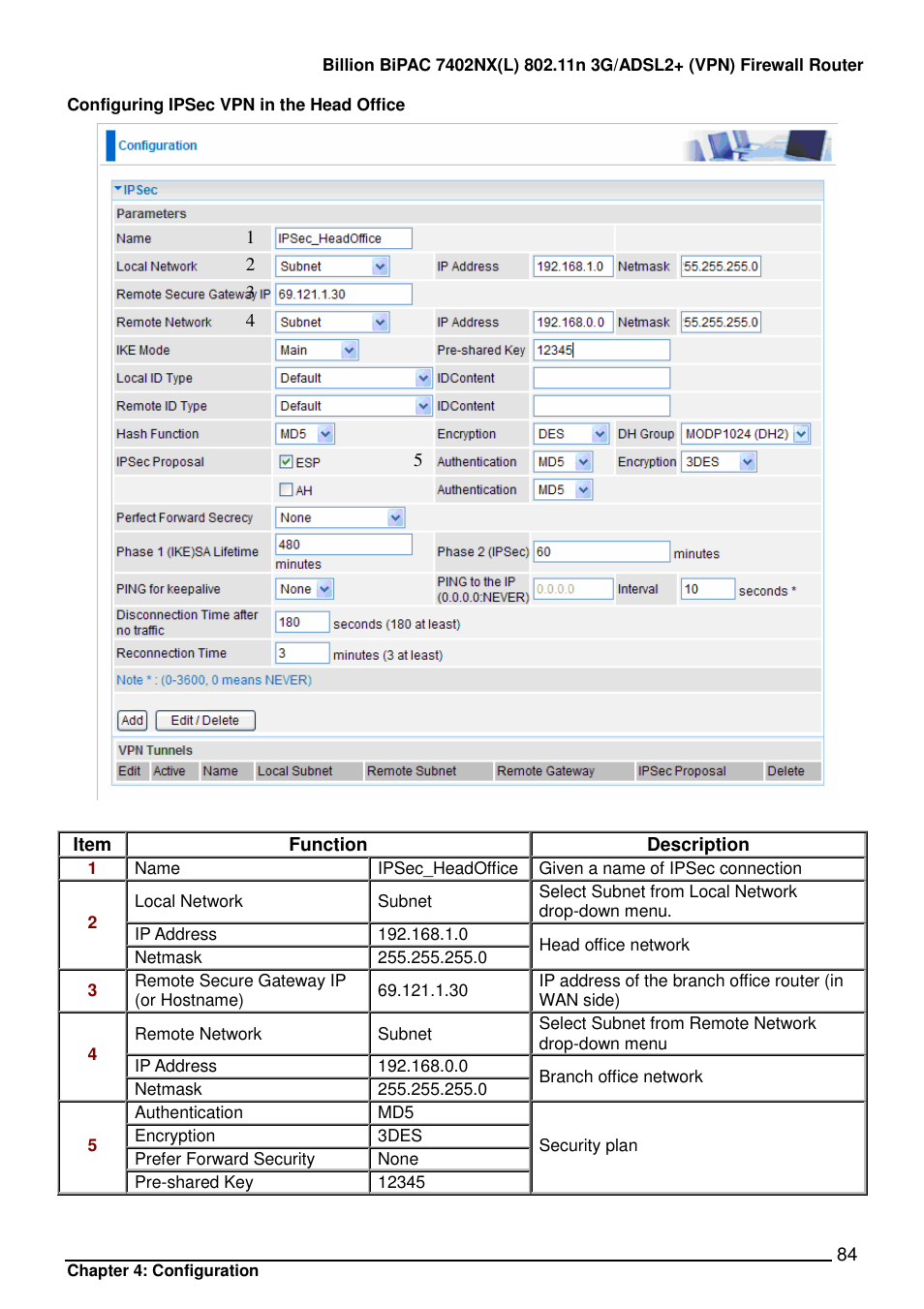
Task: Click the 'Head office network' description cell
Action: [698, 946]
